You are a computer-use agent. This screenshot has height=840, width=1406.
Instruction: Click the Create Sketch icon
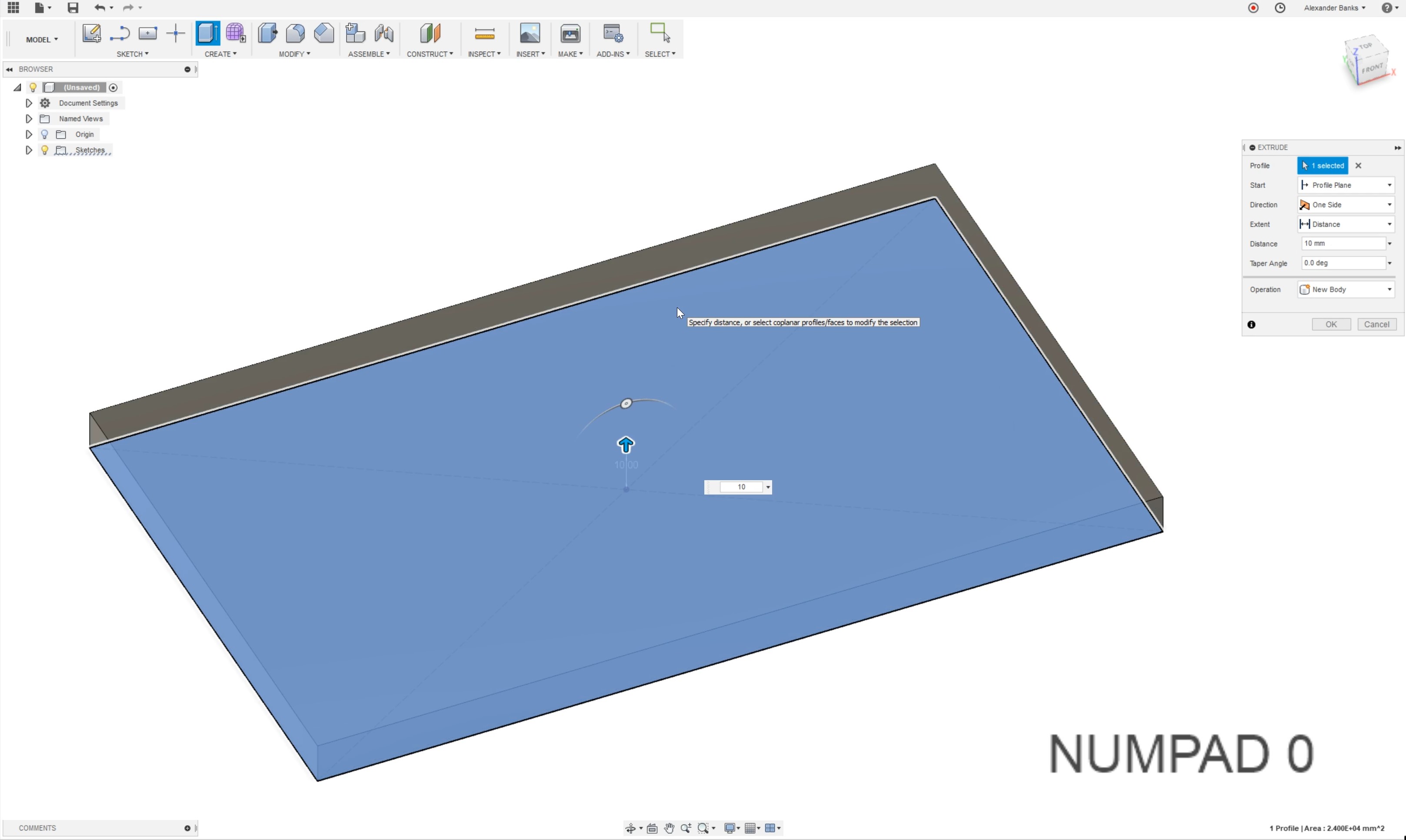91,33
